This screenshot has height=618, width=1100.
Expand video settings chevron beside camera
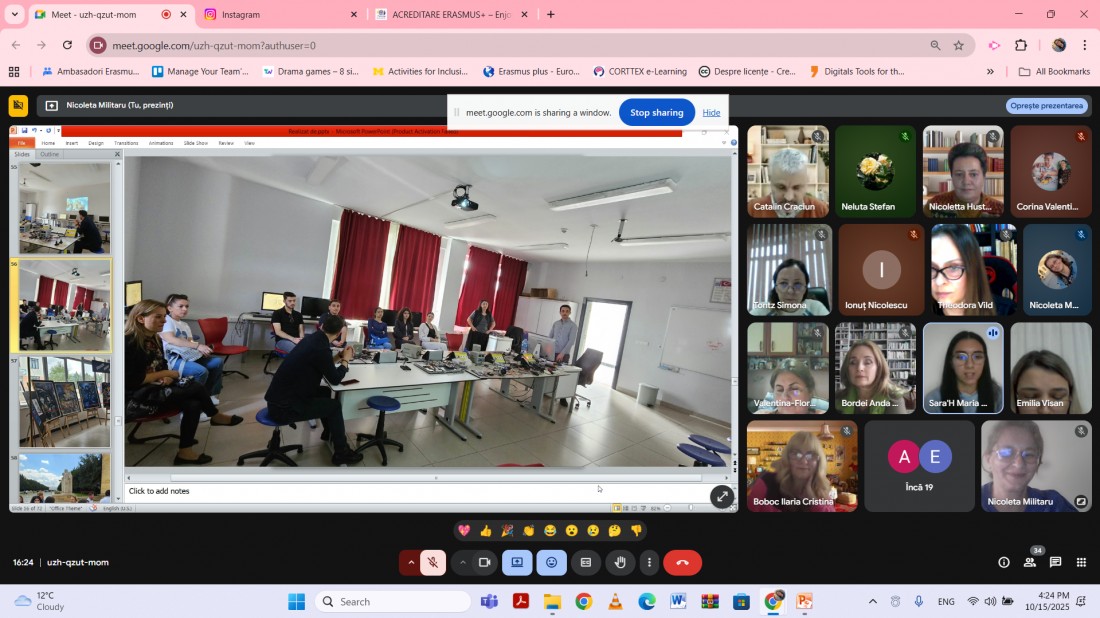tap(462, 563)
